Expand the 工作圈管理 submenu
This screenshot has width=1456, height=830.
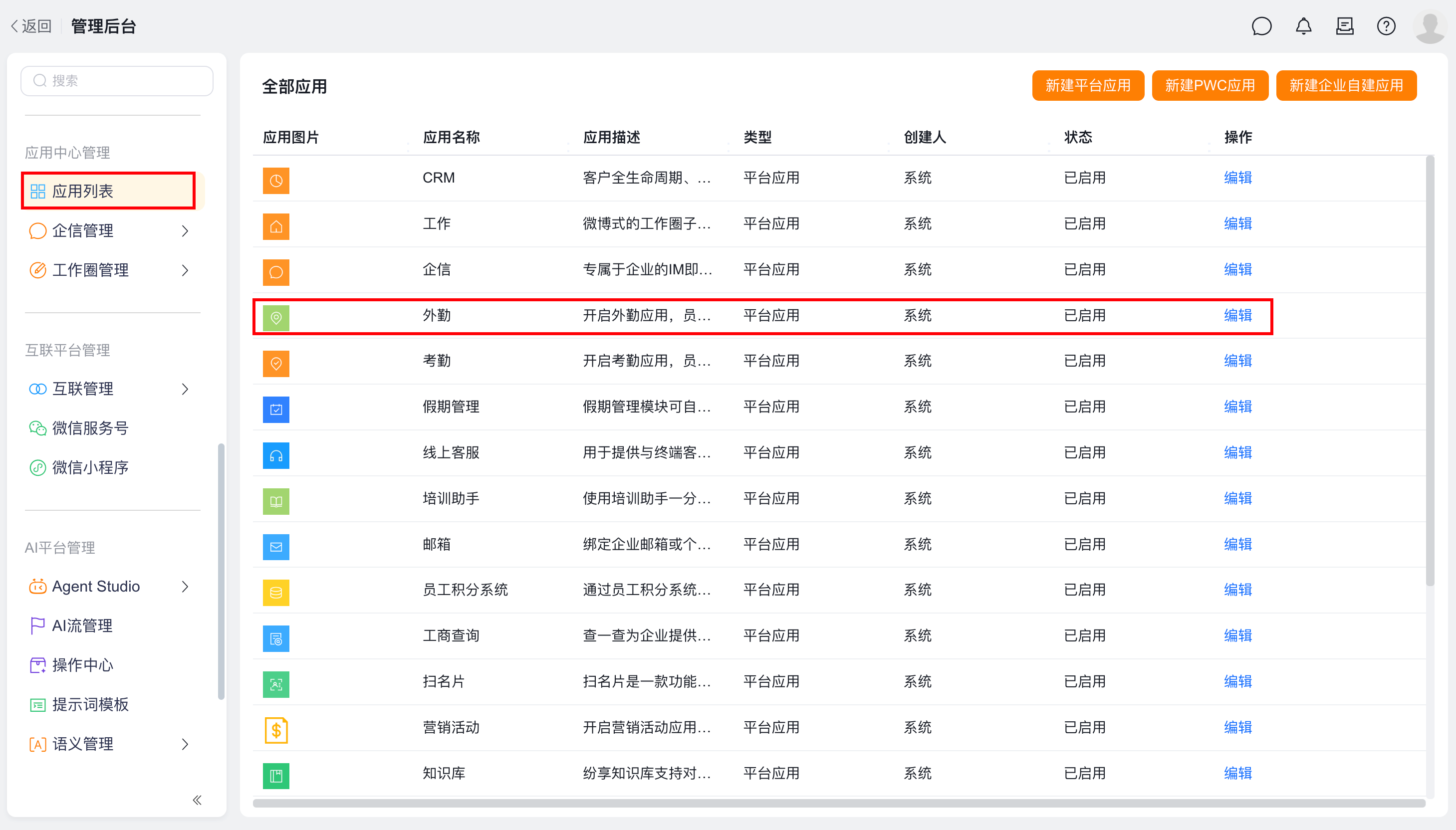185,270
